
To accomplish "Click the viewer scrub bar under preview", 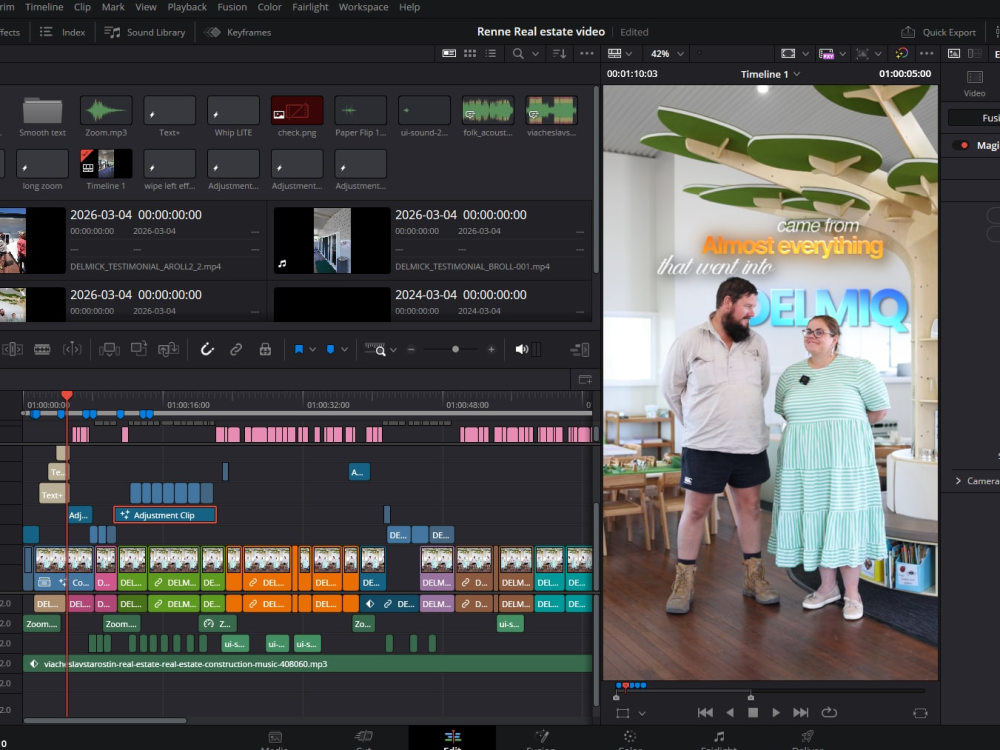I will point(770,691).
